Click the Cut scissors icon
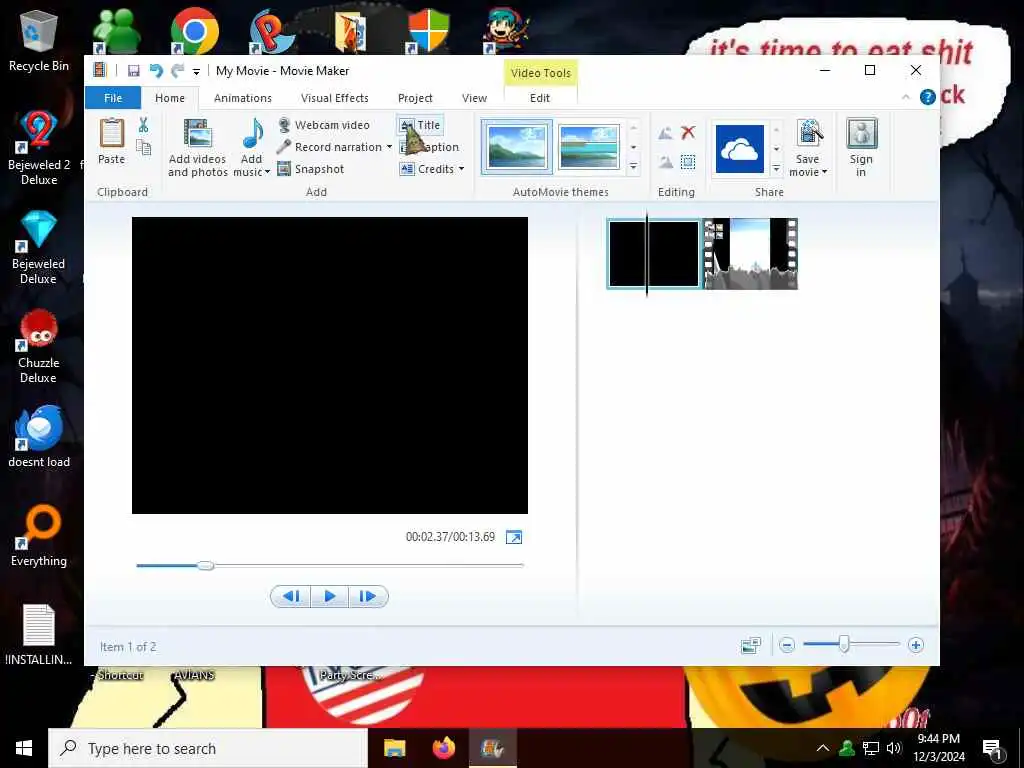The height and width of the screenshot is (768, 1024). pos(144,125)
